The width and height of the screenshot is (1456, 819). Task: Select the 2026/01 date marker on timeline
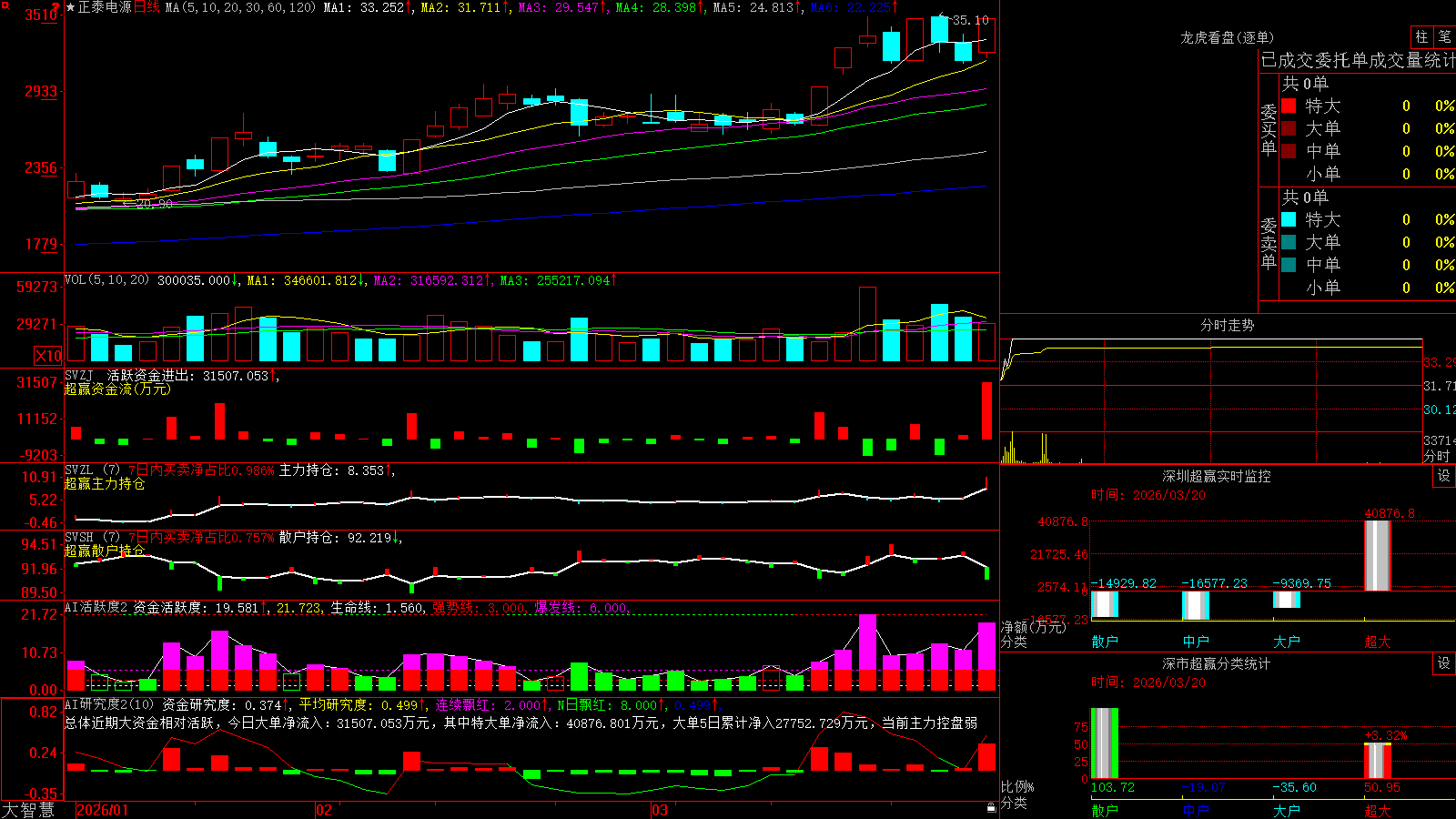(102, 810)
